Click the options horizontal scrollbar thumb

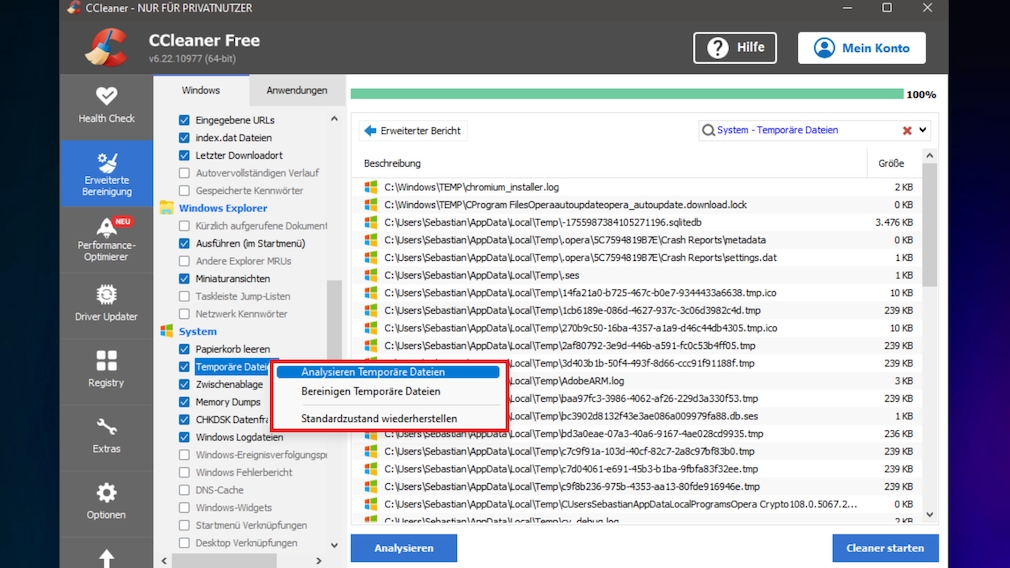pyautogui.click(x=225, y=561)
